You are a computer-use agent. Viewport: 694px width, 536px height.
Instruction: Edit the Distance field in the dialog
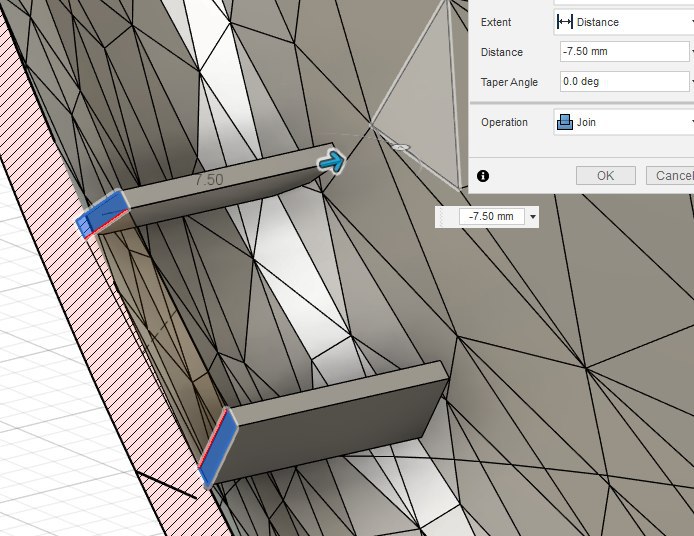(625, 52)
